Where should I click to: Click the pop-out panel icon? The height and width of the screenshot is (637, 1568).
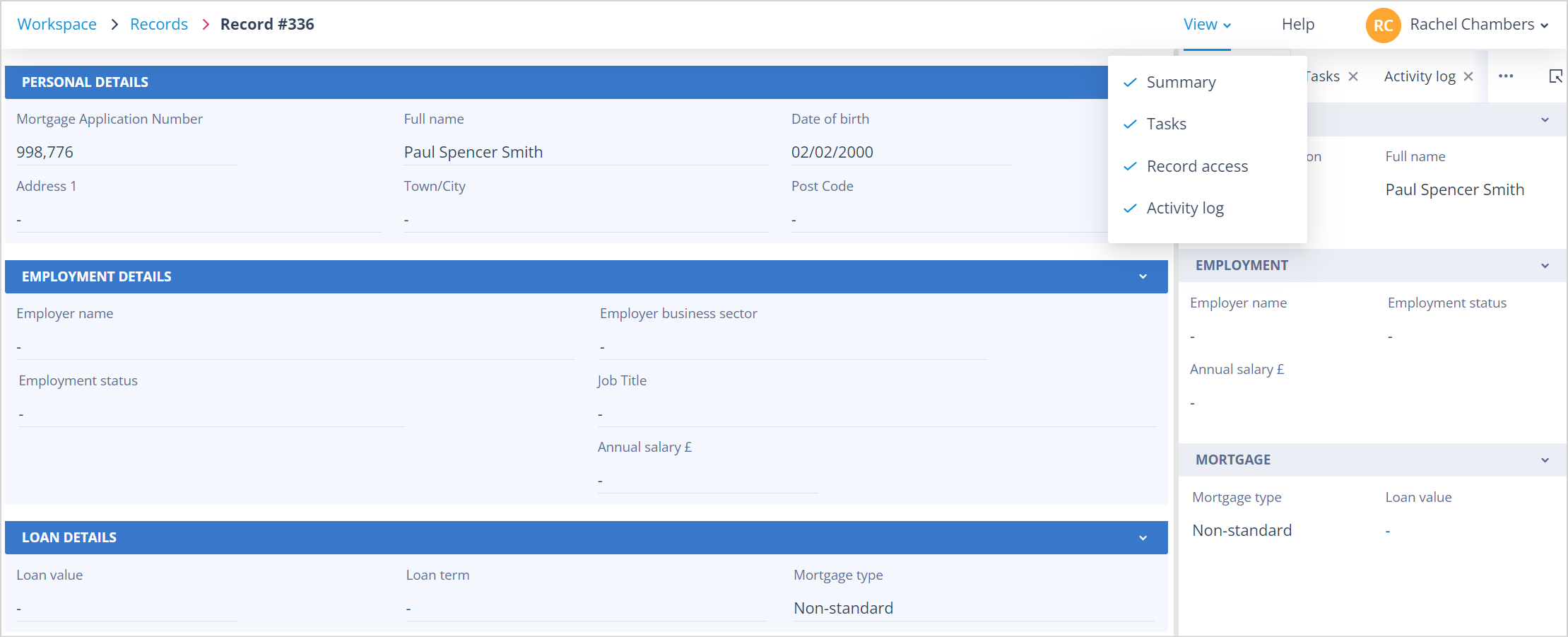point(1555,76)
